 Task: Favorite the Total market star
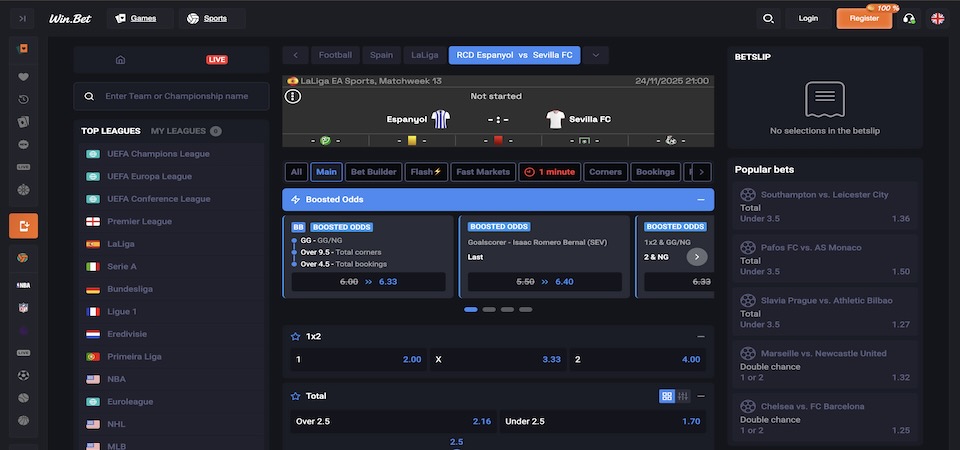pyautogui.click(x=295, y=396)
